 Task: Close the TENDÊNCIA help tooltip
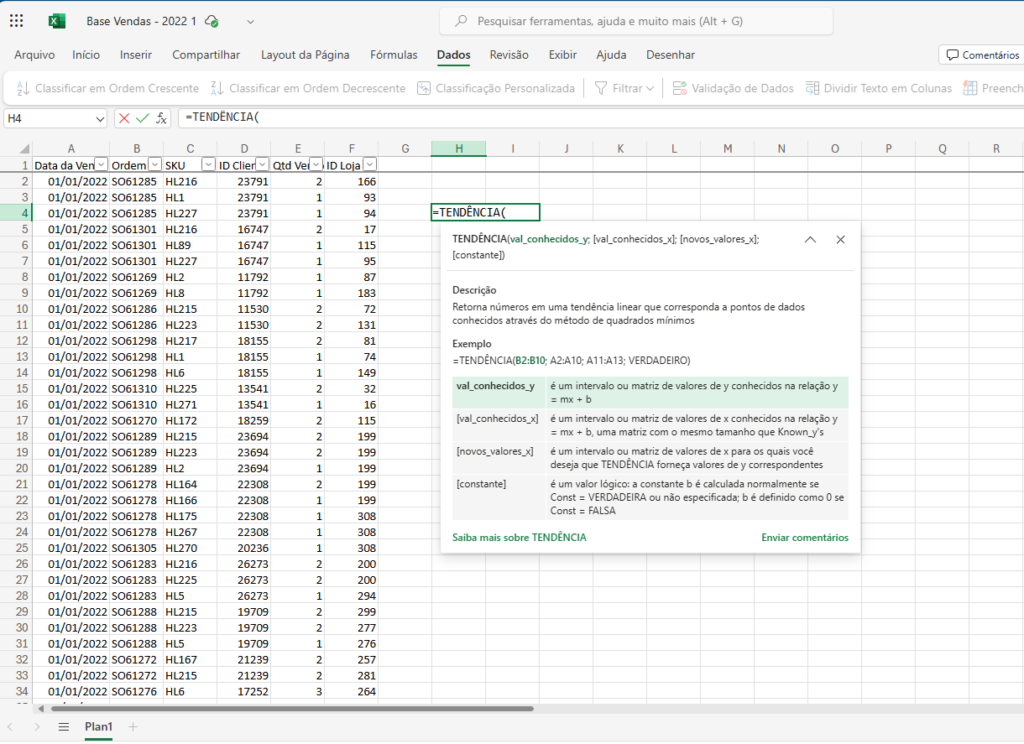[840, 240]
